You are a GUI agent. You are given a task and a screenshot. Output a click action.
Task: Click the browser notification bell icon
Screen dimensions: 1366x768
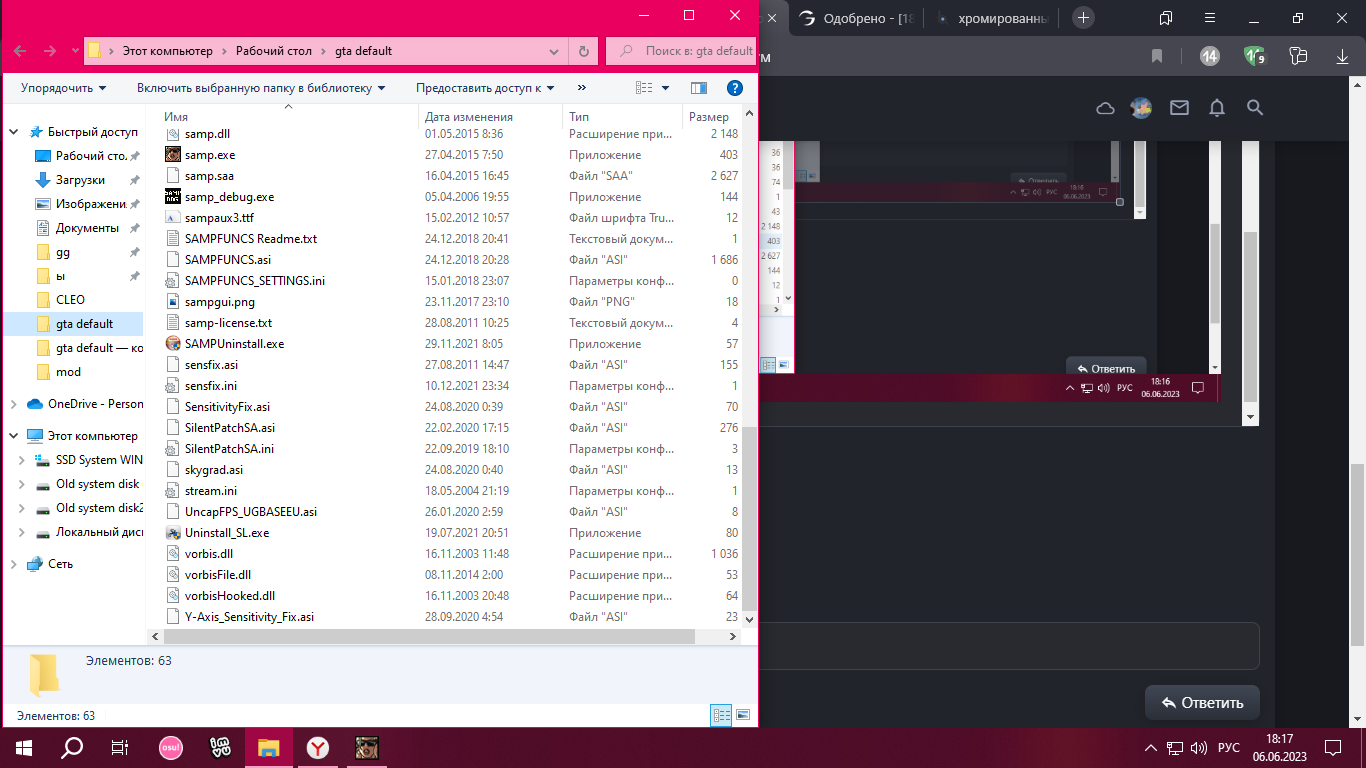1216,108
